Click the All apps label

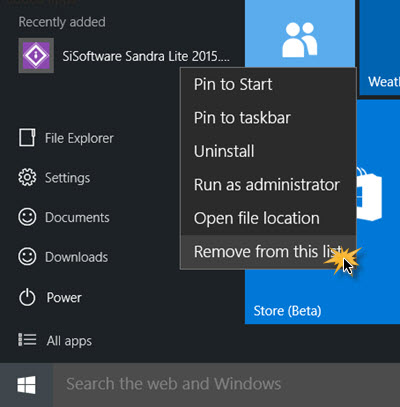click(x=69, y=341)
